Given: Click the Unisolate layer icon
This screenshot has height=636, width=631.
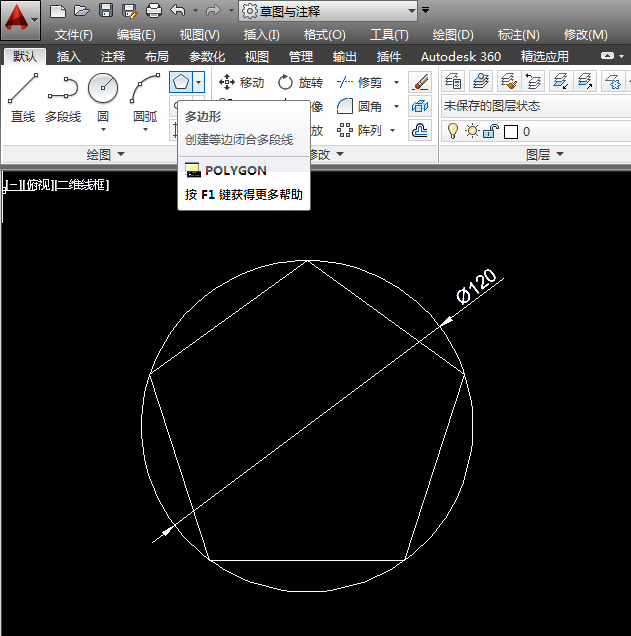Looking at the screenshot, I should [585, 81].
